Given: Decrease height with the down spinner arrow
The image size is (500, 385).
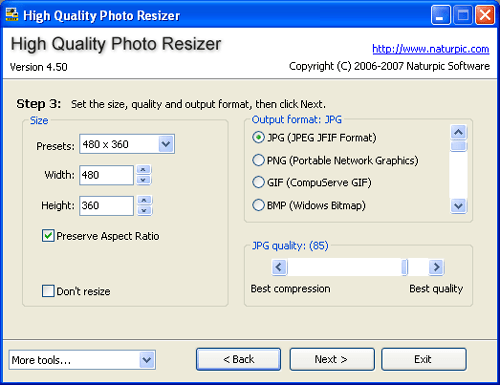Looking at the screenshot, I should (144, 210).
